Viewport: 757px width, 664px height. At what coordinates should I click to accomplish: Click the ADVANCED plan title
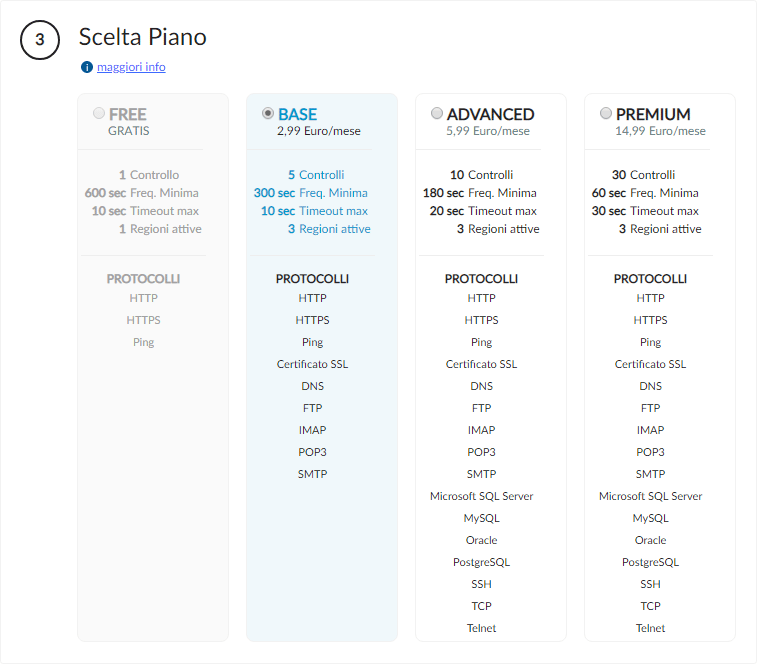[490, 114]
